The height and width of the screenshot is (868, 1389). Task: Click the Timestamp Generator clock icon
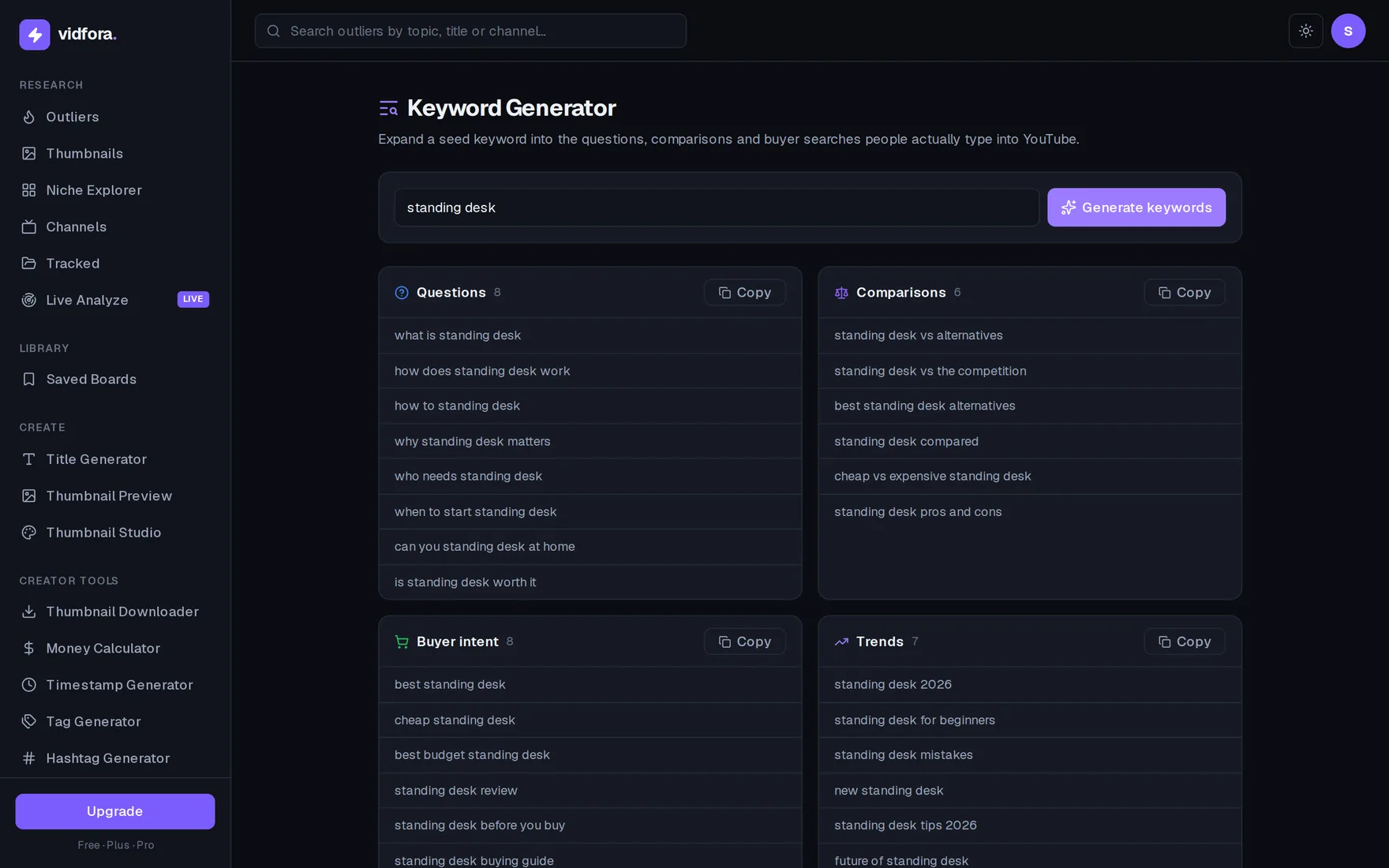pos(29,685)
